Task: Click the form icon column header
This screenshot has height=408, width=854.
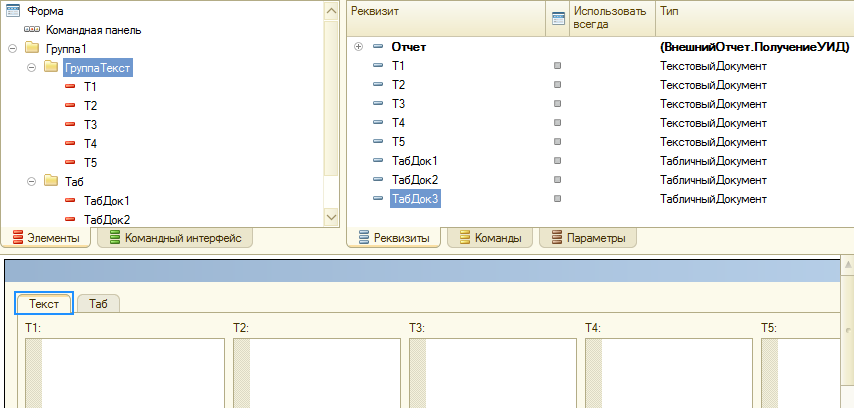Action: click(558, 19)
